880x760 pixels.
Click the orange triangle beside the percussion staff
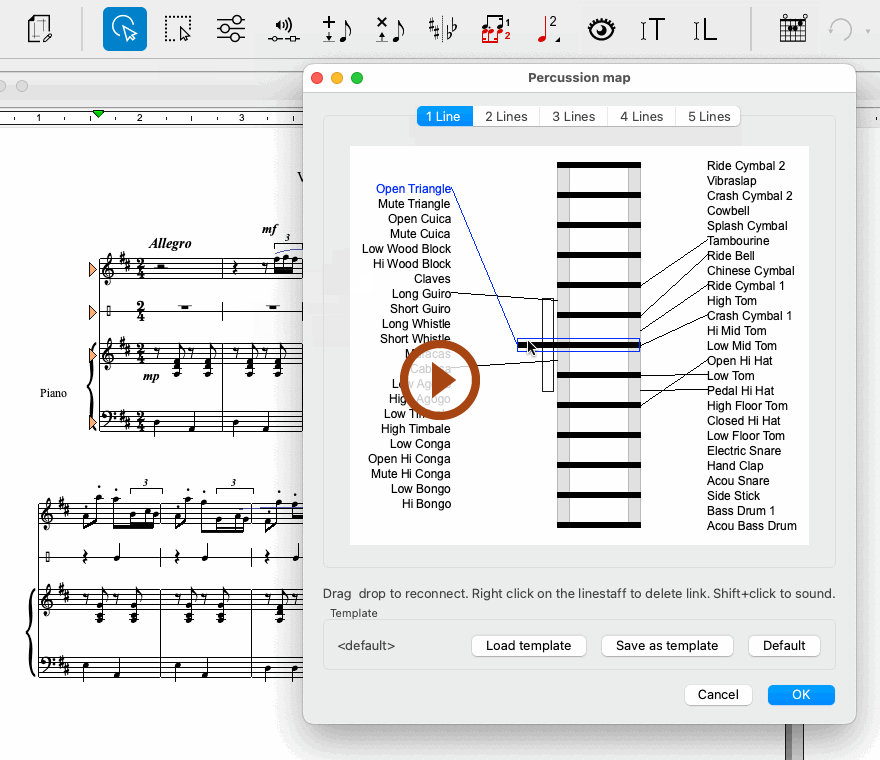click(x=93, y=312)
